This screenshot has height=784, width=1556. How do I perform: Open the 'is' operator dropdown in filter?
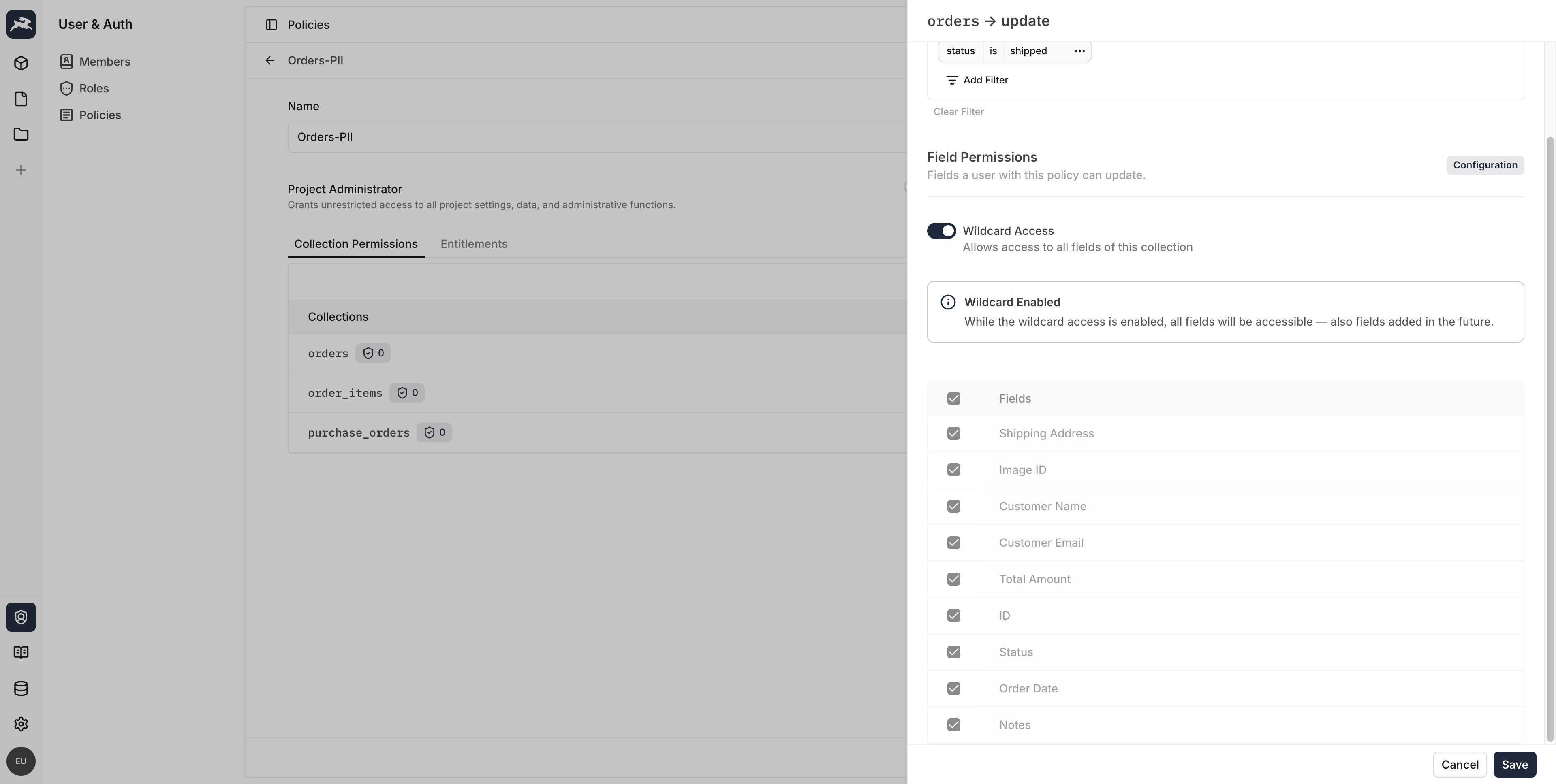992,51
